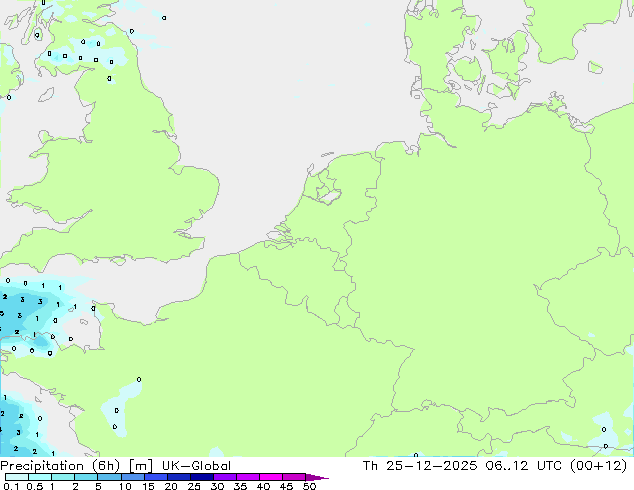The height and width of the screenshot is (490, 634).
Task: Click the Denmark Jutland peninsula
Action: (431, 45)
